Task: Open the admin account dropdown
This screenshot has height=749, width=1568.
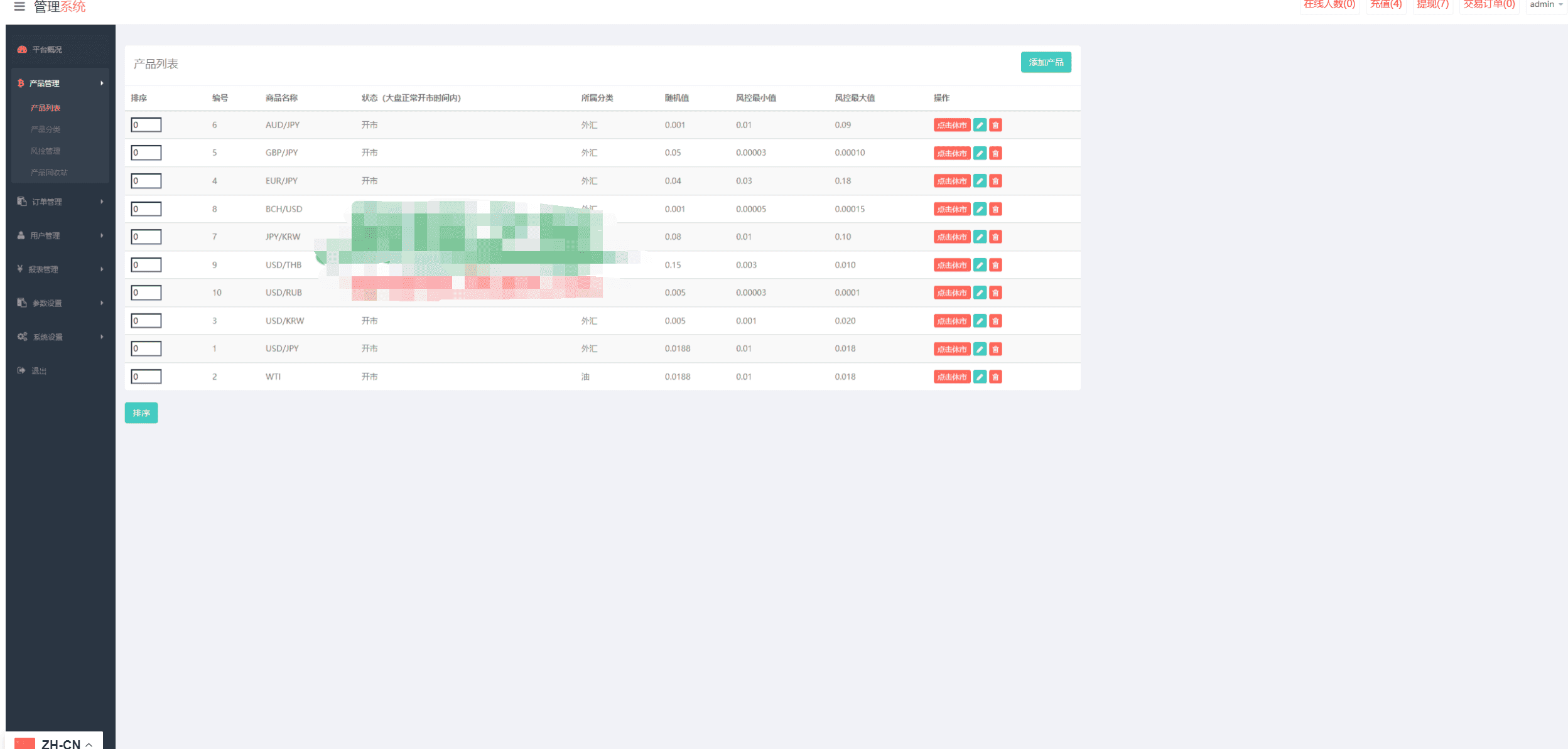Action: coord(1546,5)
